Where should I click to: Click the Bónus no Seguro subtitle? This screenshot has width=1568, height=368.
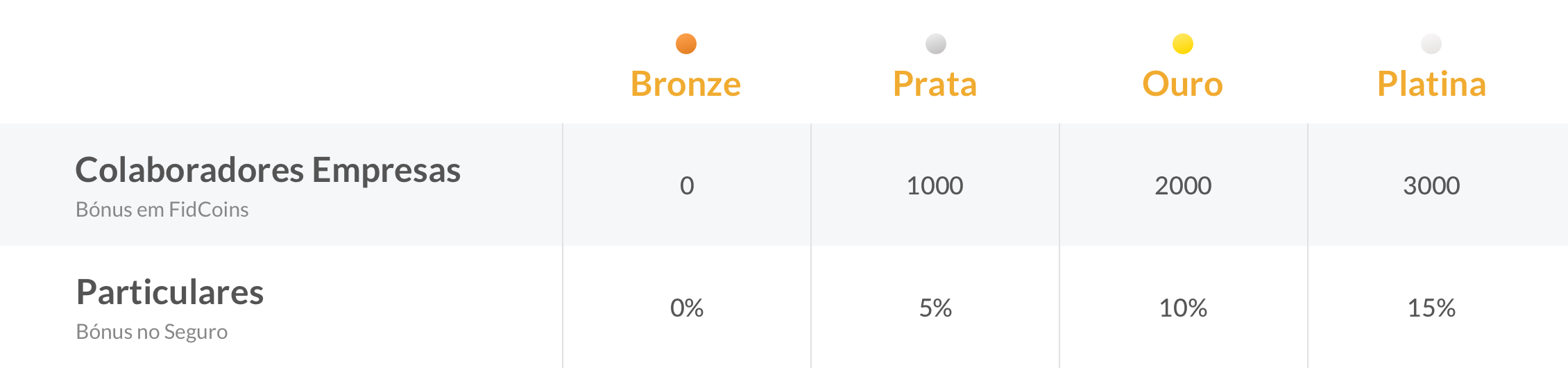click(152, 332)
